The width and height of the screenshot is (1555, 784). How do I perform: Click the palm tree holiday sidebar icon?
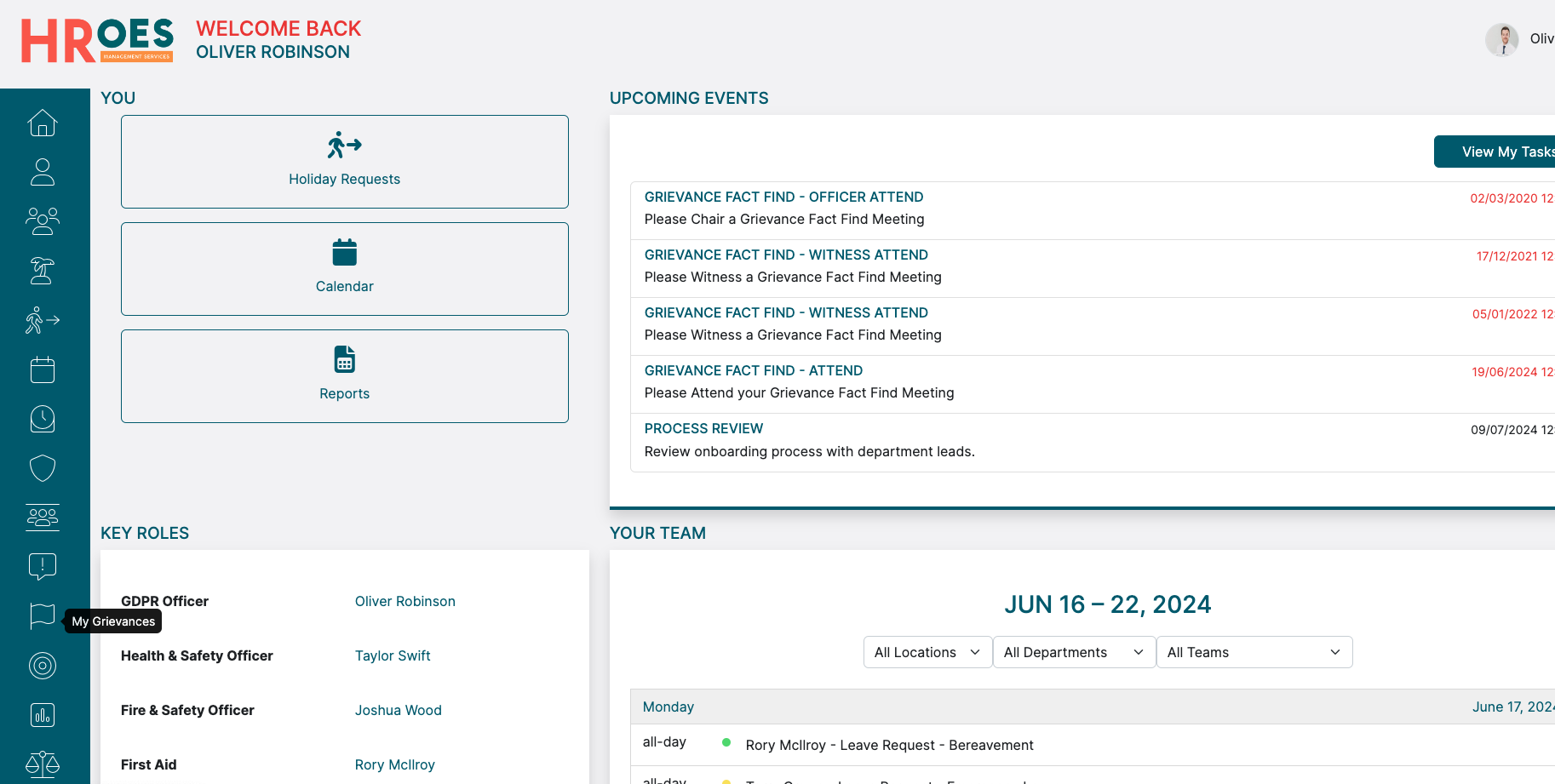pos(43,271)
